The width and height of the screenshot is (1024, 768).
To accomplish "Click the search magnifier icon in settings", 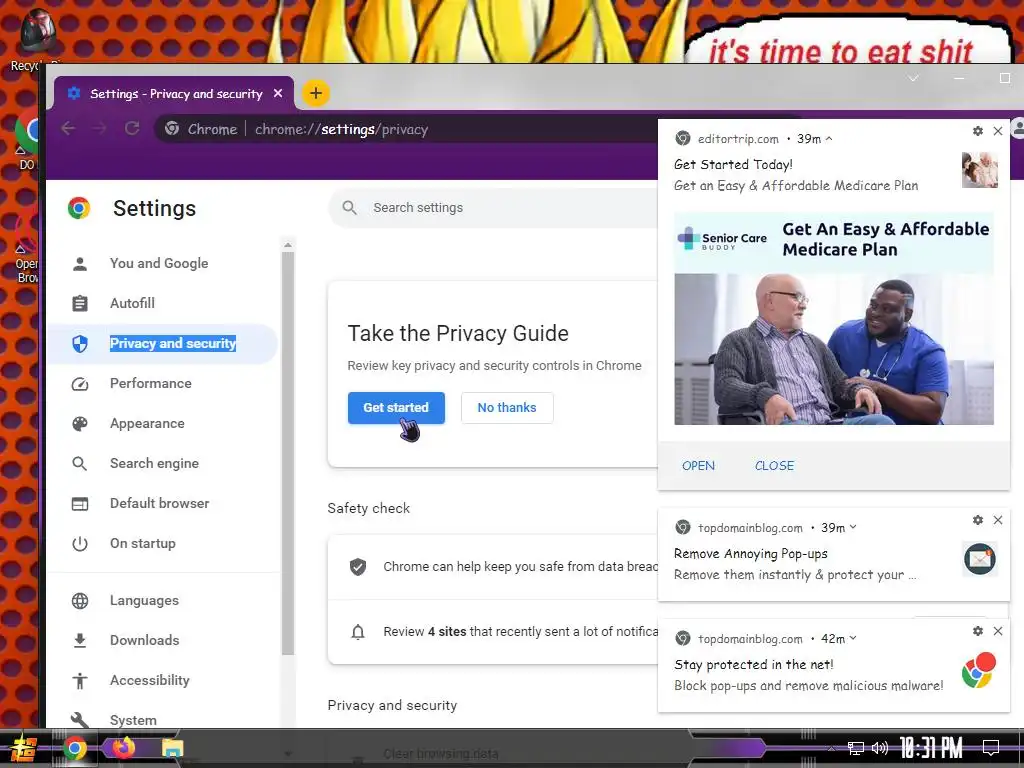I will 349,208.
